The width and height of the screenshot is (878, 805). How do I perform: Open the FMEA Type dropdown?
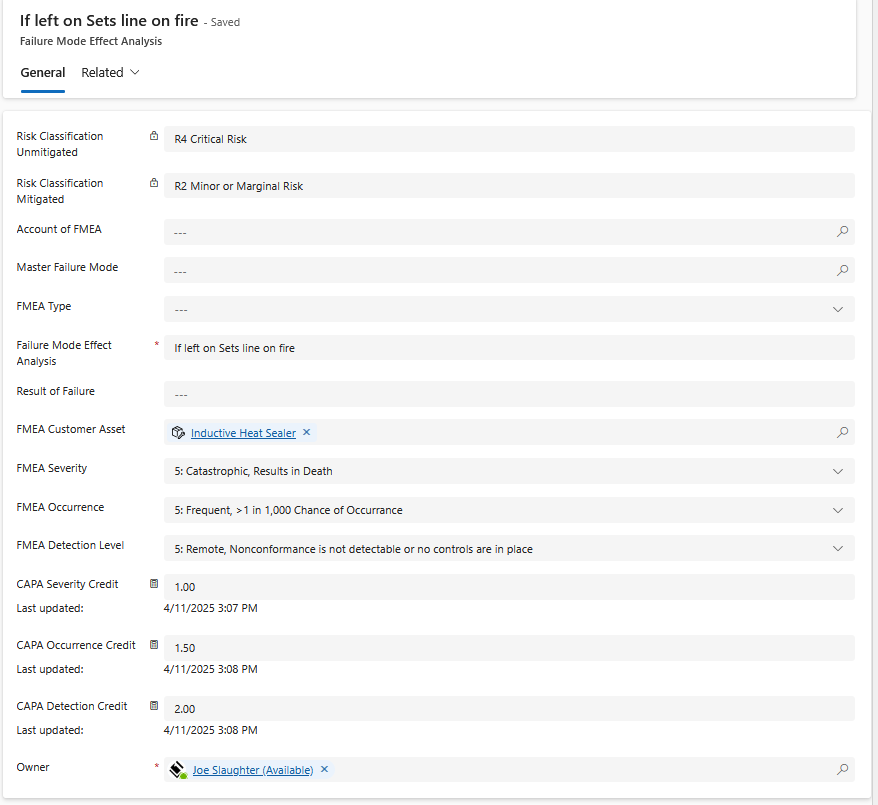click(838, 309)
